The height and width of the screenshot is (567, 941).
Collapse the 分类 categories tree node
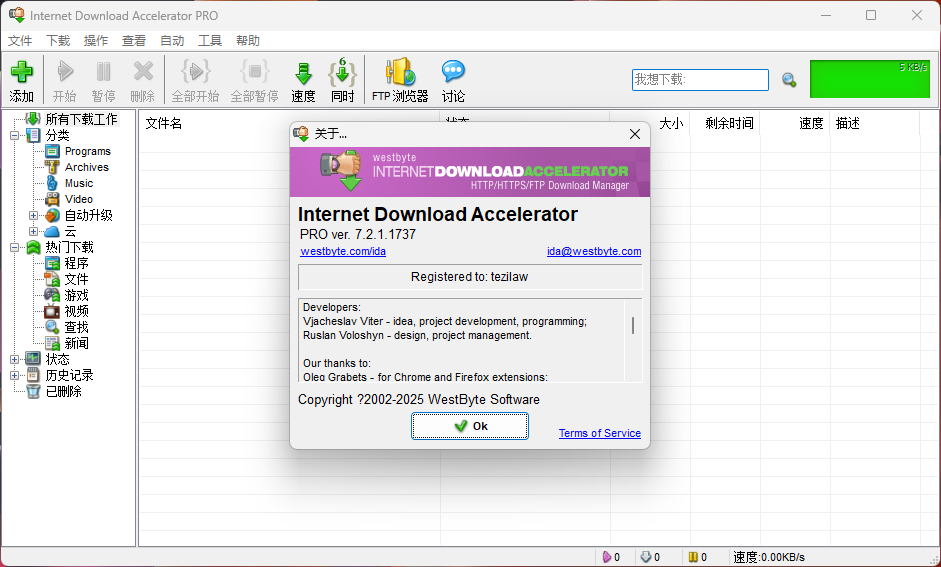pos(14,136)
